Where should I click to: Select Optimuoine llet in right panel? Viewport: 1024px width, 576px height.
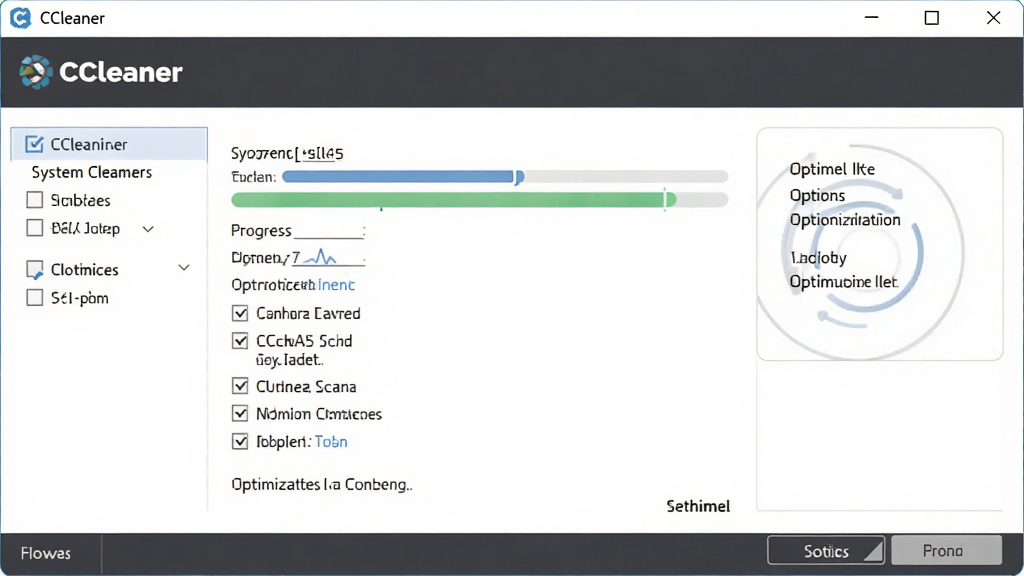[844, 282]
